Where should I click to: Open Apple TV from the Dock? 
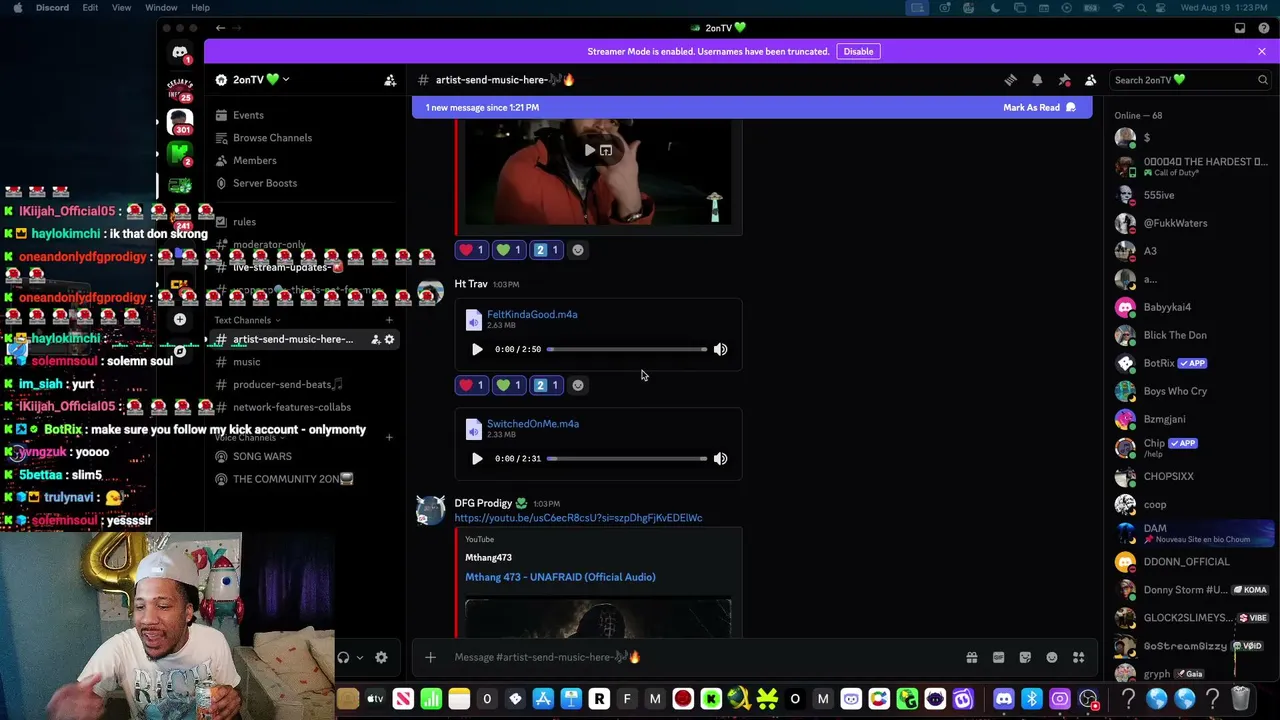tap(375, 699)
